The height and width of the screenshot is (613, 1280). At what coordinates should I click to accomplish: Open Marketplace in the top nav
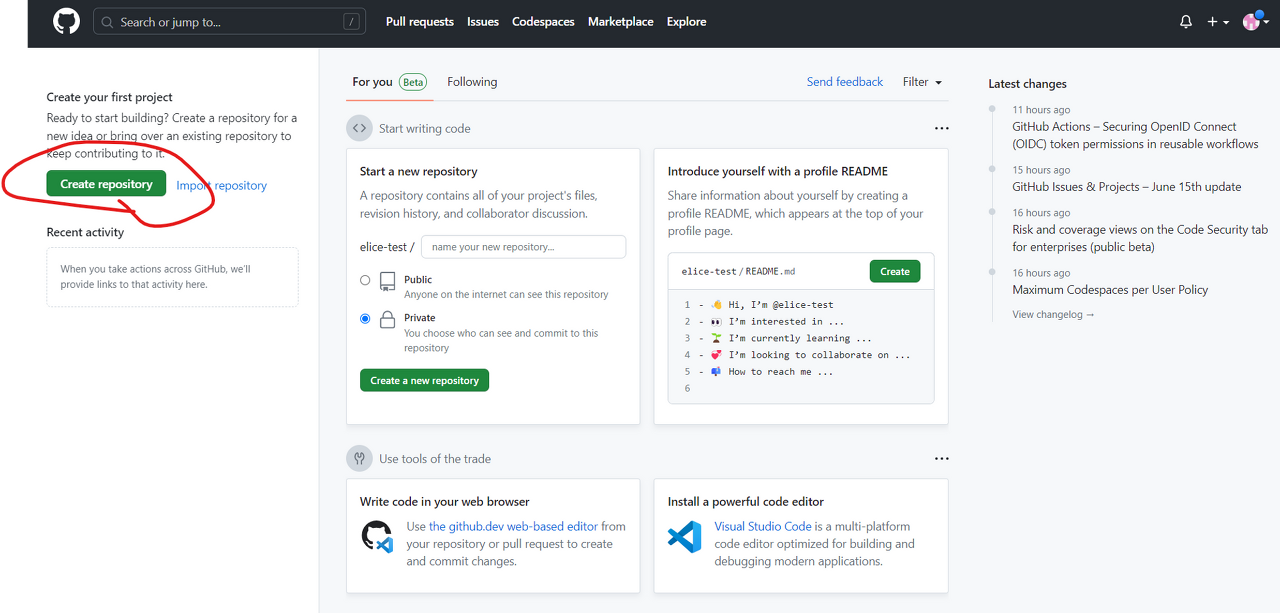click(x=621, y=21)
